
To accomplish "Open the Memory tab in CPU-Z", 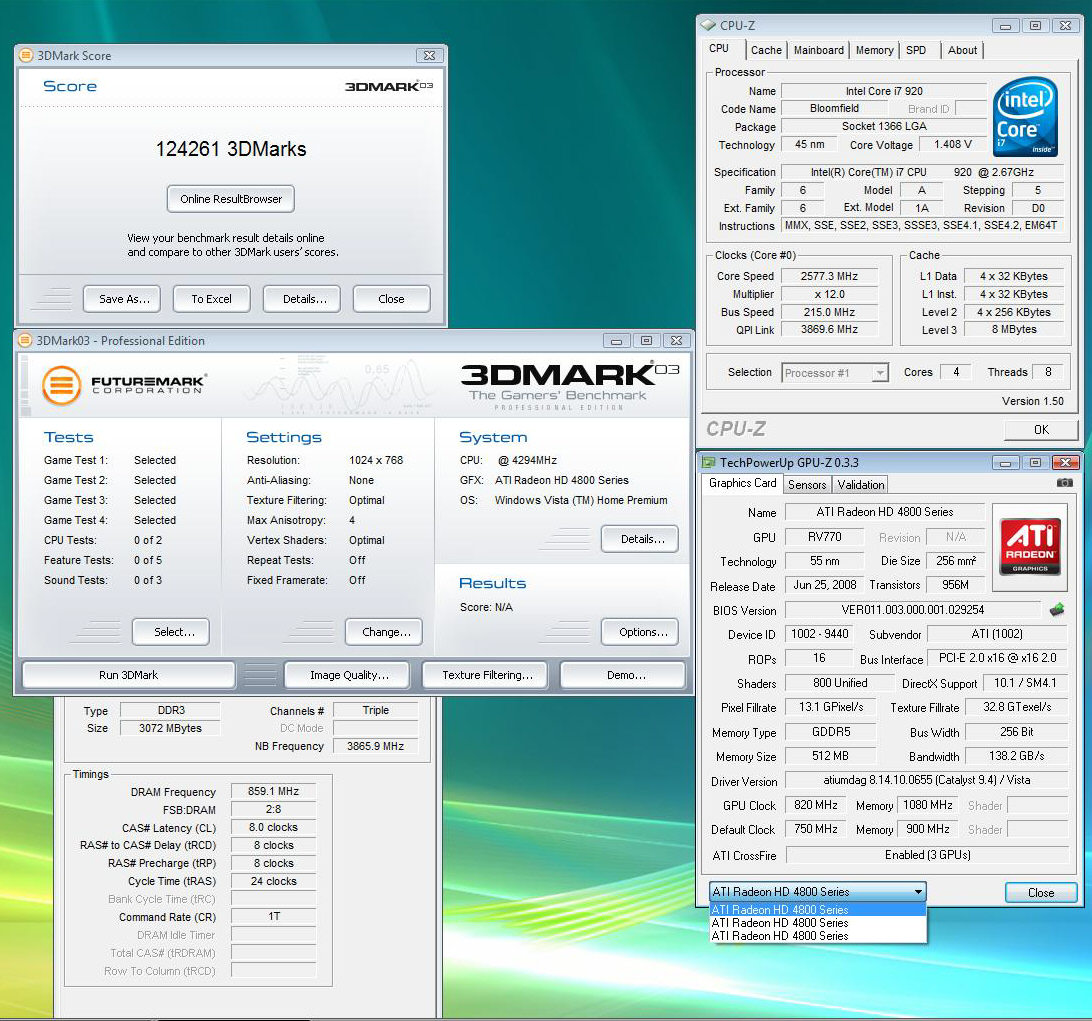I will [x=874, y=50].
